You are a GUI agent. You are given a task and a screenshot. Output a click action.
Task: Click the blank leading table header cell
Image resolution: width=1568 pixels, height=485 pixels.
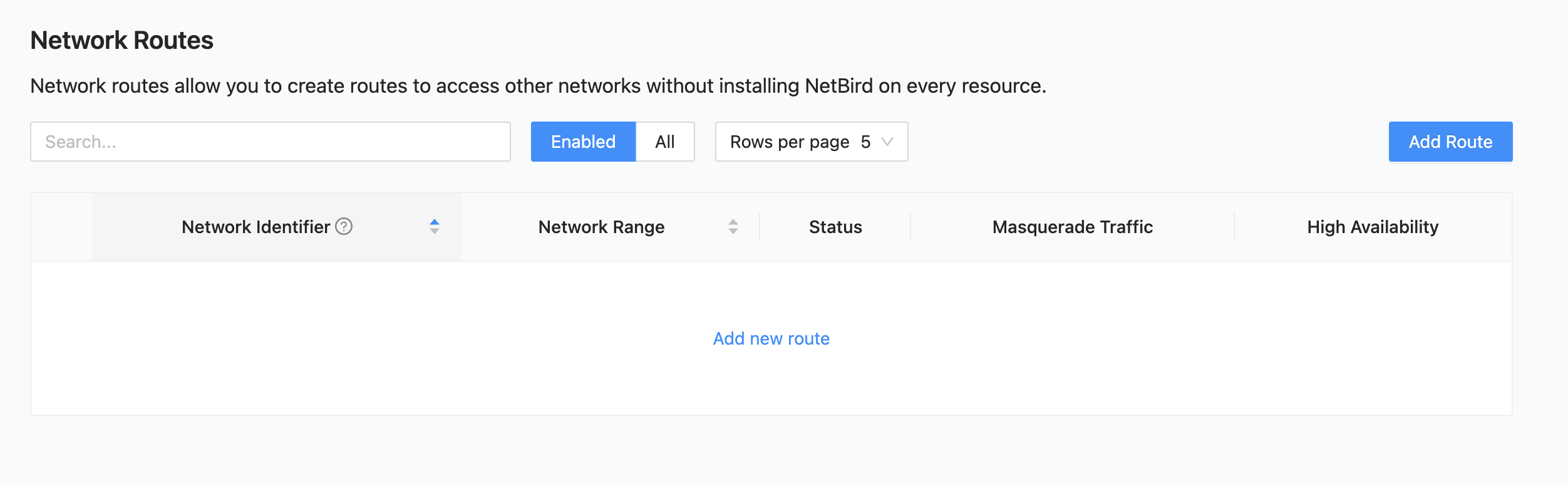pyautogui.click(x=61, y=227)
